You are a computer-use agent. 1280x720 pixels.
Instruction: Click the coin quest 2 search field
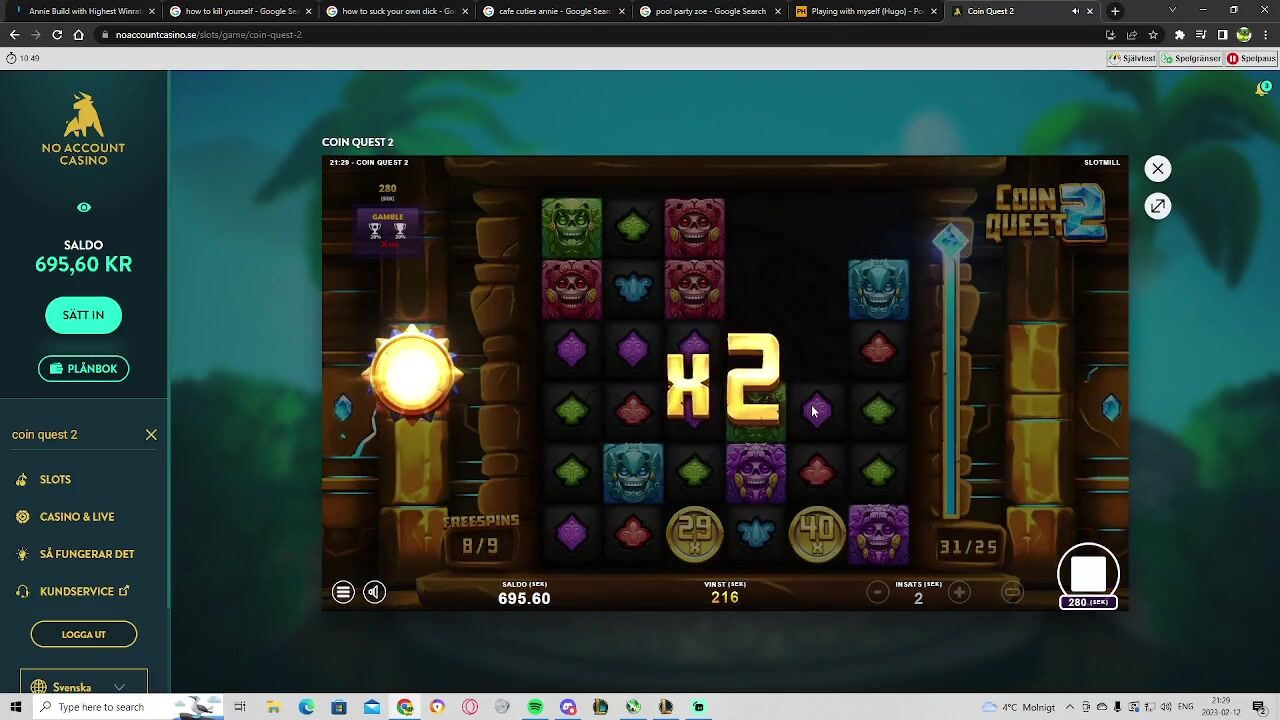click(70, 435)
